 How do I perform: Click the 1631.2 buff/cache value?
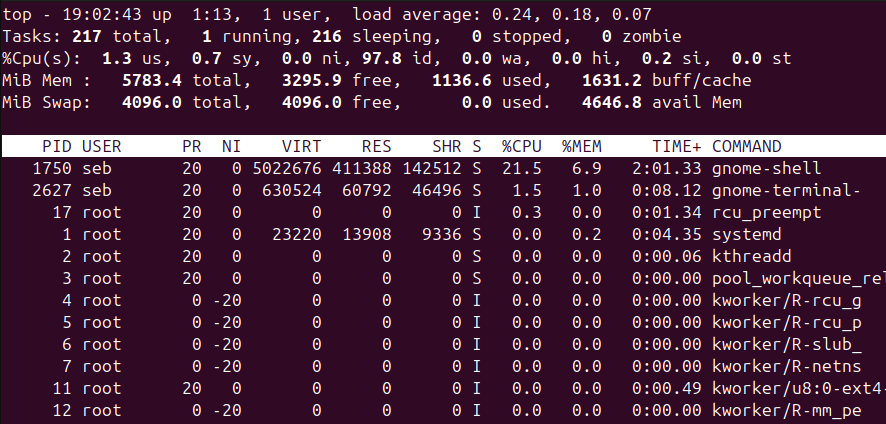click(611, 80)
